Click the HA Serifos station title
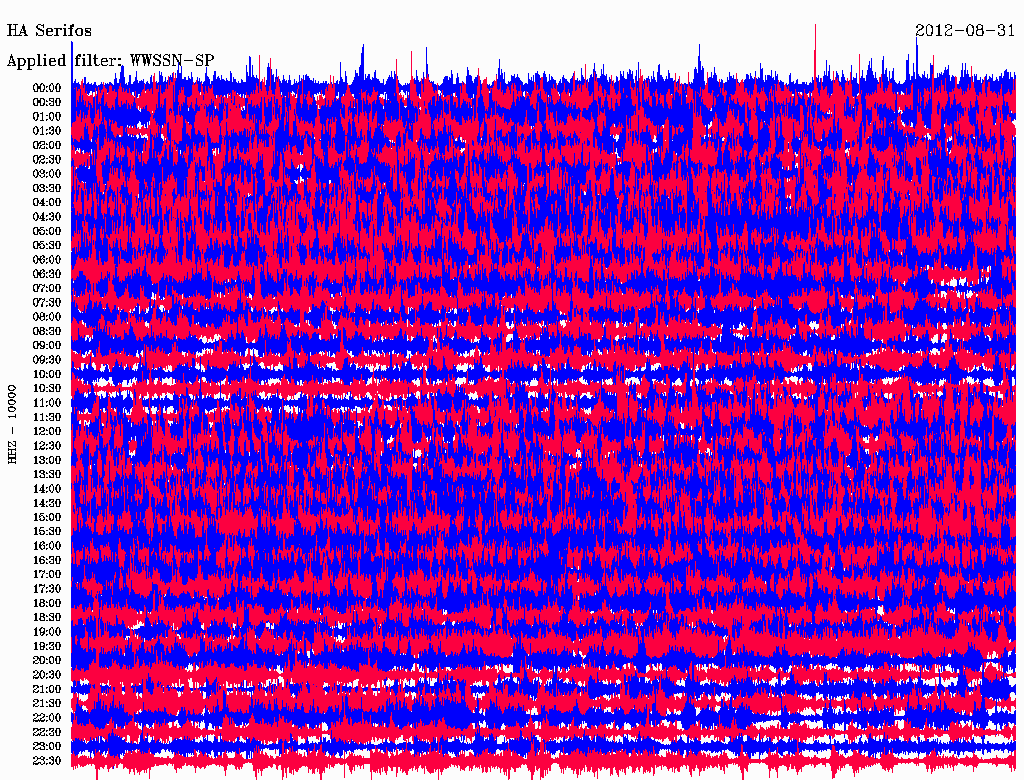 pyautogui.click(x=49, y=31)
